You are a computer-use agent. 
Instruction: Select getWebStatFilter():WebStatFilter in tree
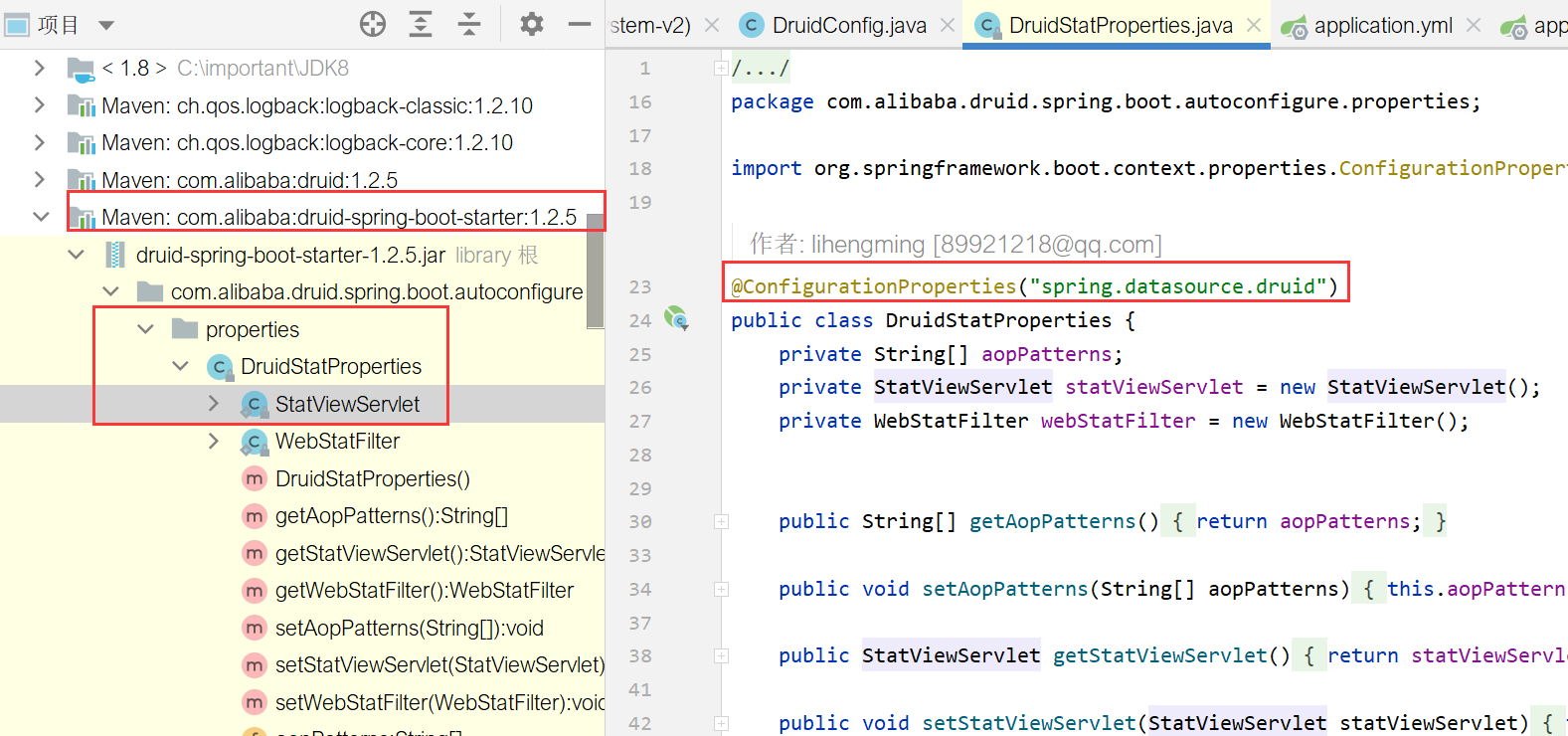[x=425, y=591]
